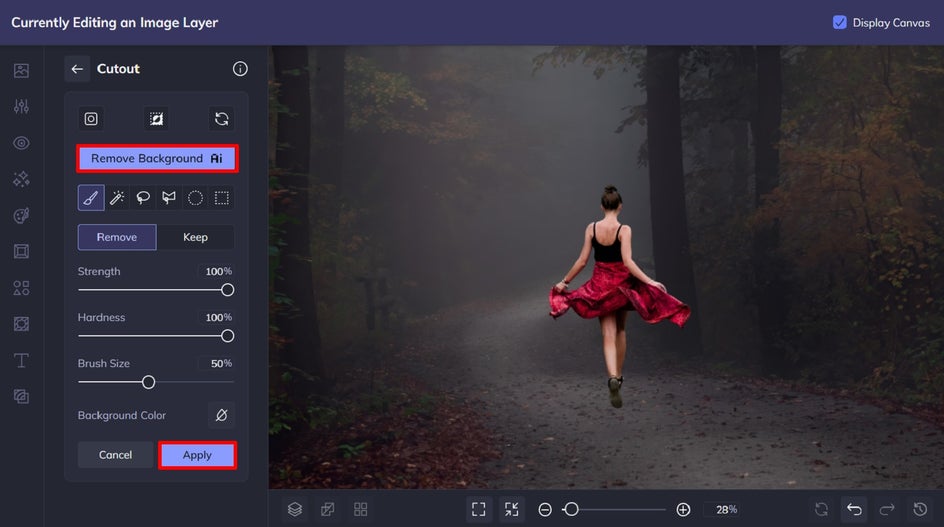Open the Overlays sidebar icon
This screenshot has width=944, height=527.
coord(21,324)
